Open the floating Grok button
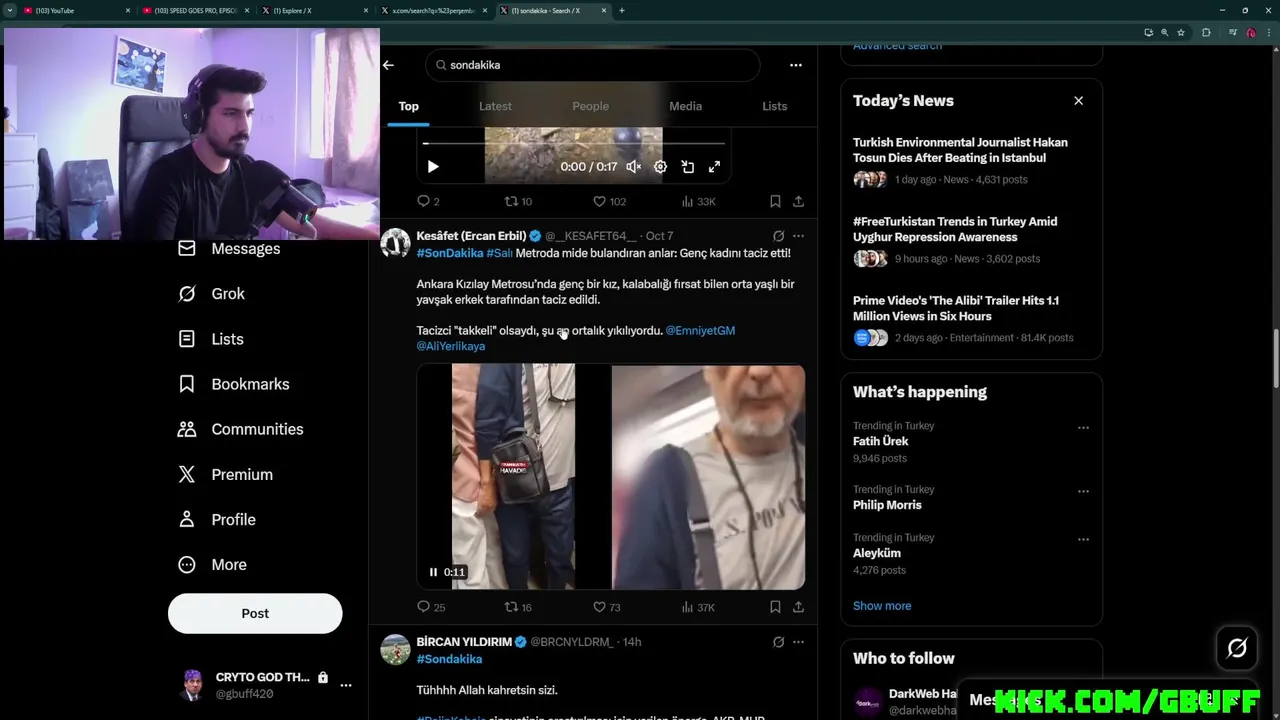 (1237, 648)
